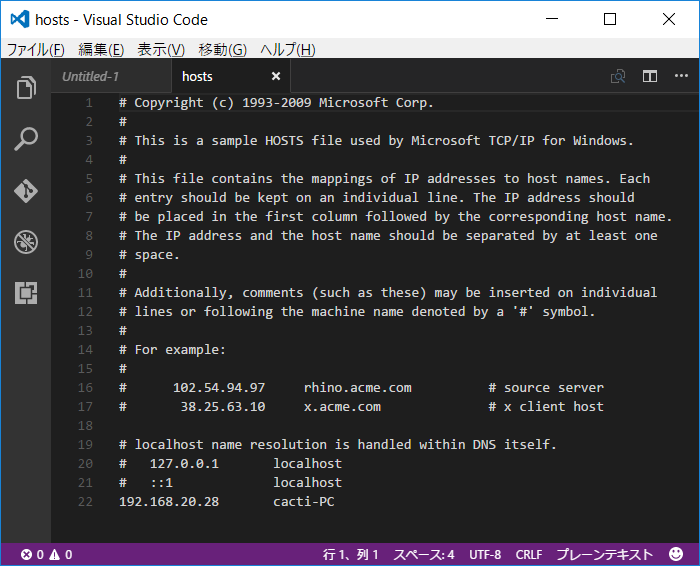Open the Search view in activity bar

(x=26, y=139)
